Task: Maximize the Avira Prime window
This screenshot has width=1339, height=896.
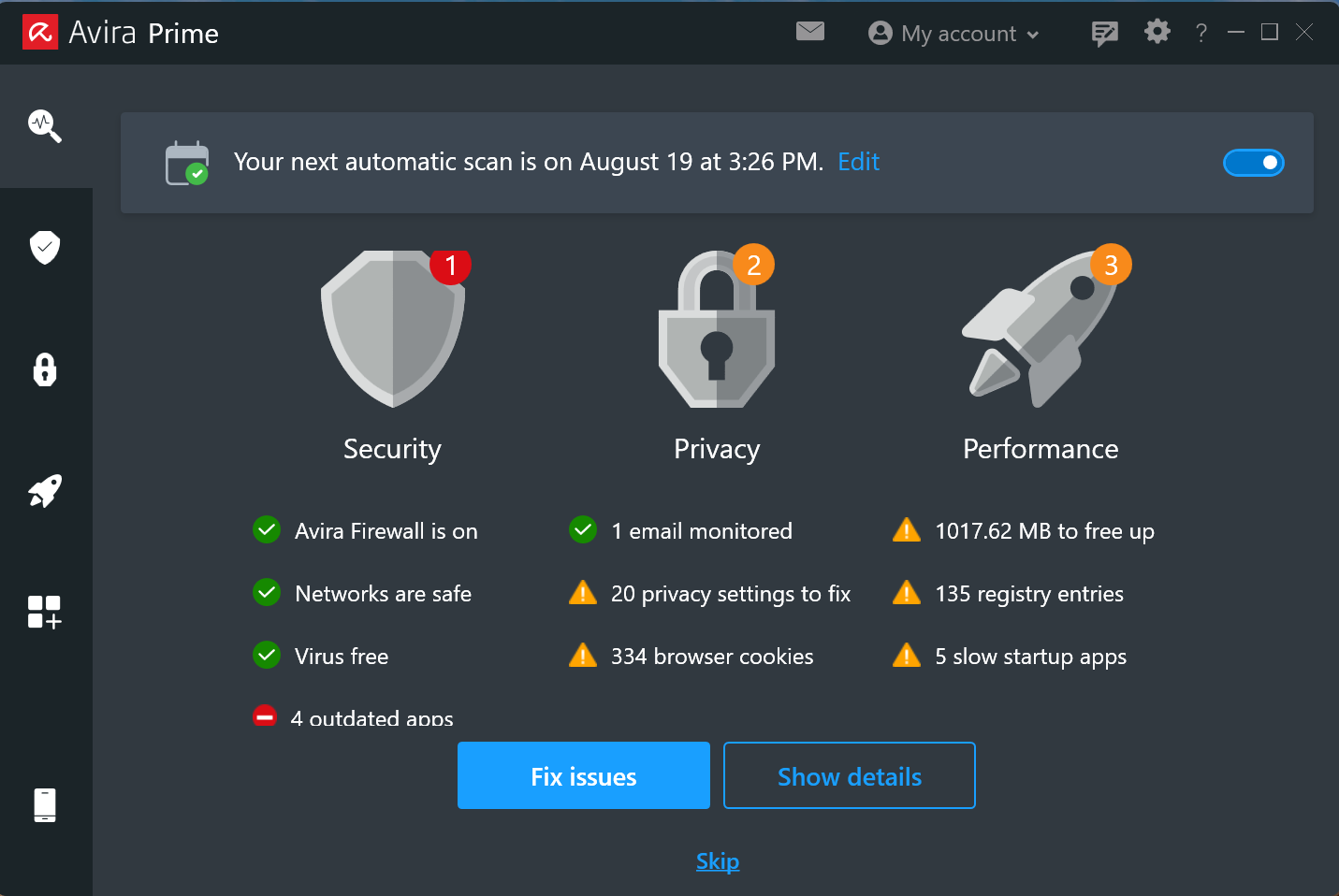Action: point(1270,32)
